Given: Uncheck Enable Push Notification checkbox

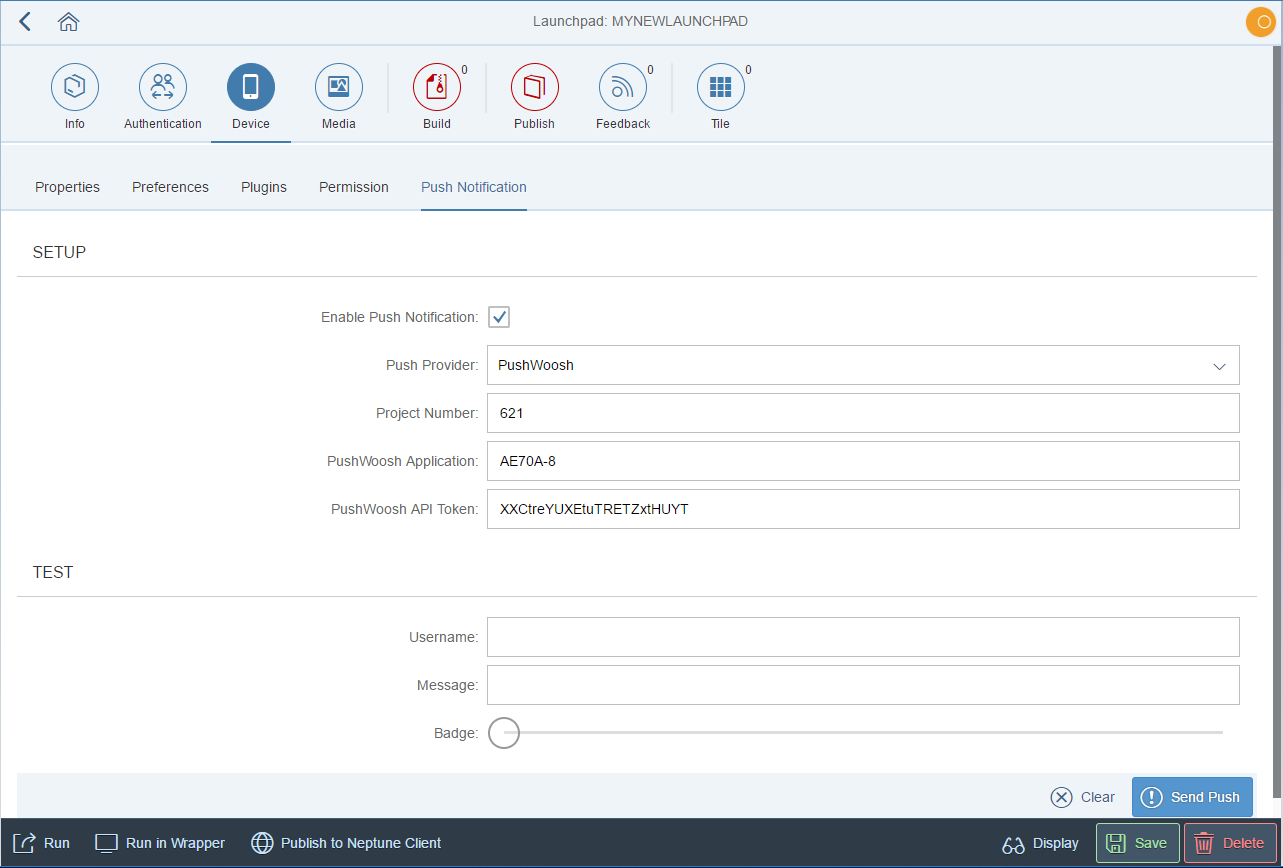Looking at the screenshot, I should [499, 317].
